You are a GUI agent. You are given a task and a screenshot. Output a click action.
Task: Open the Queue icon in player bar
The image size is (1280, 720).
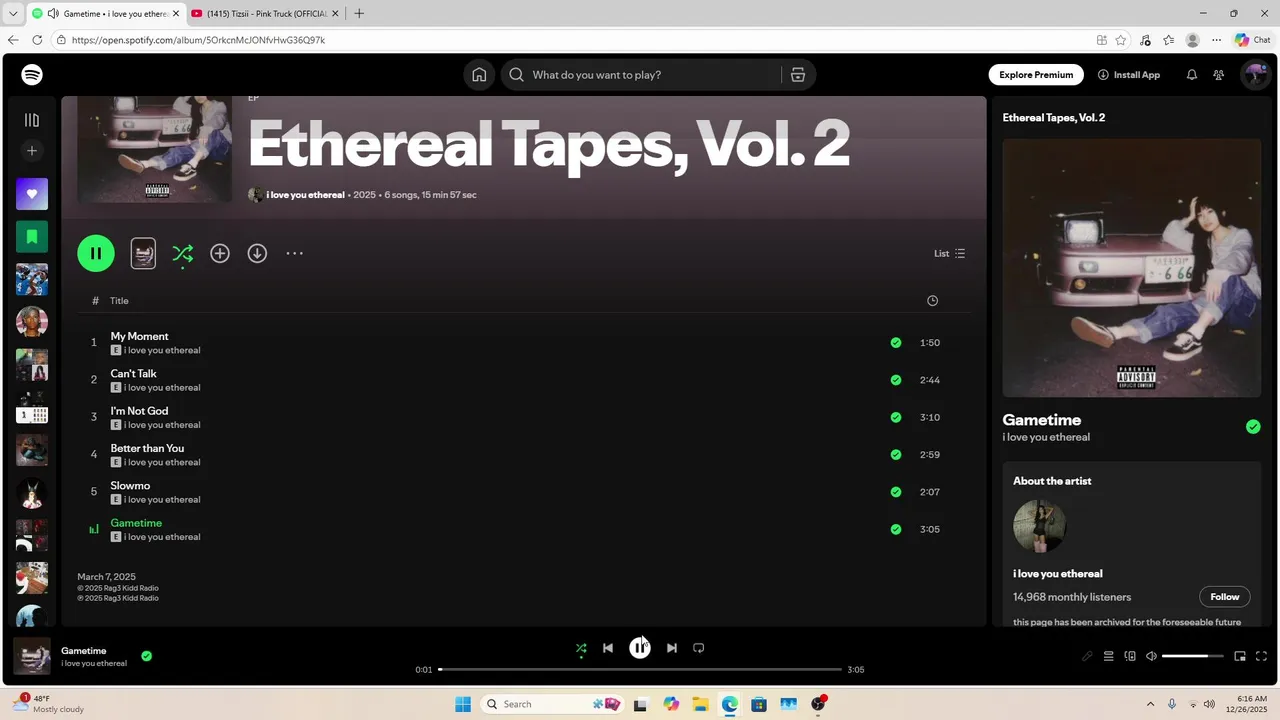1108,656
